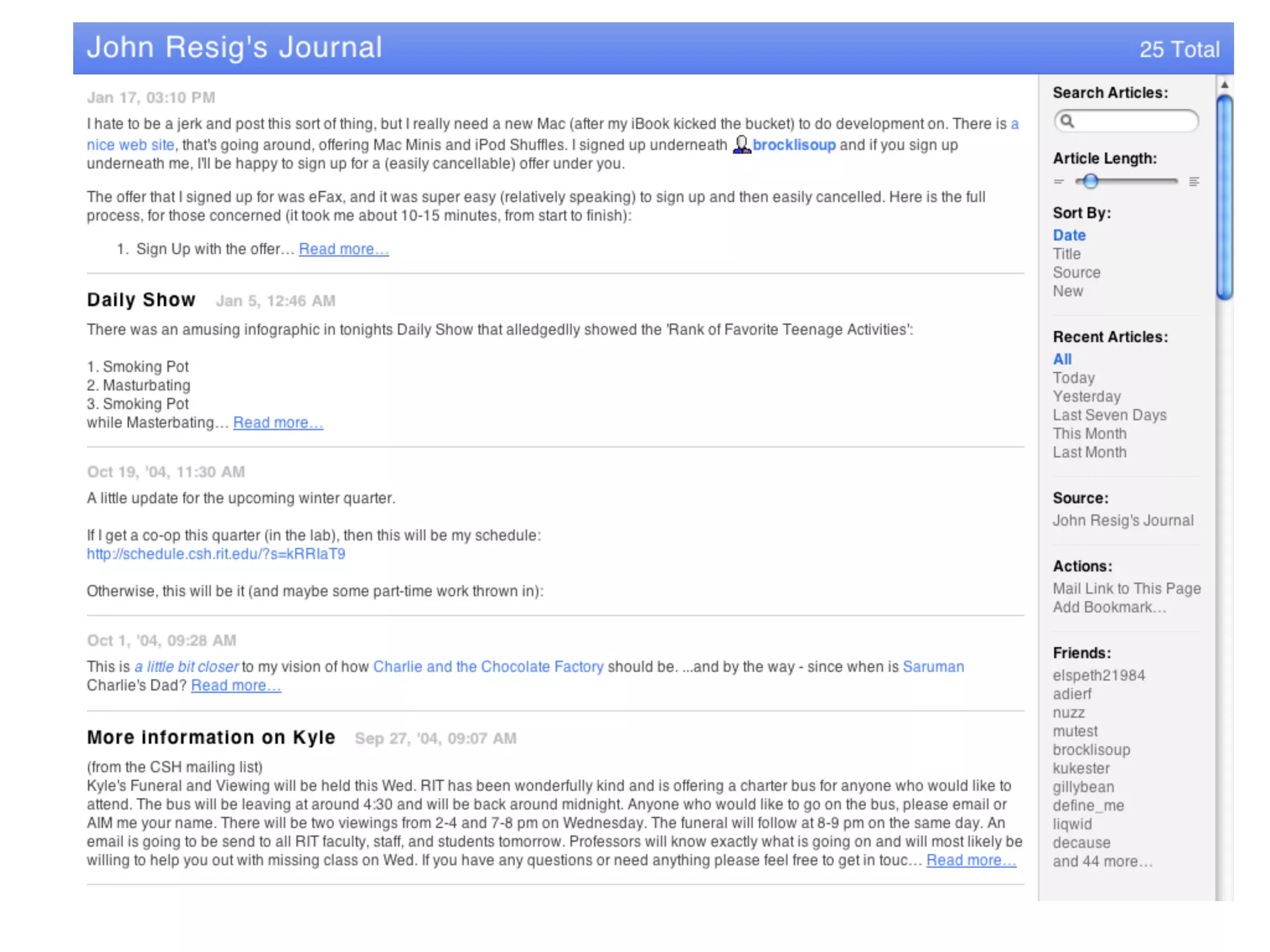Click Mail Link to This Page
This screenshot has height=952, width=1270.
(1127, 589)
